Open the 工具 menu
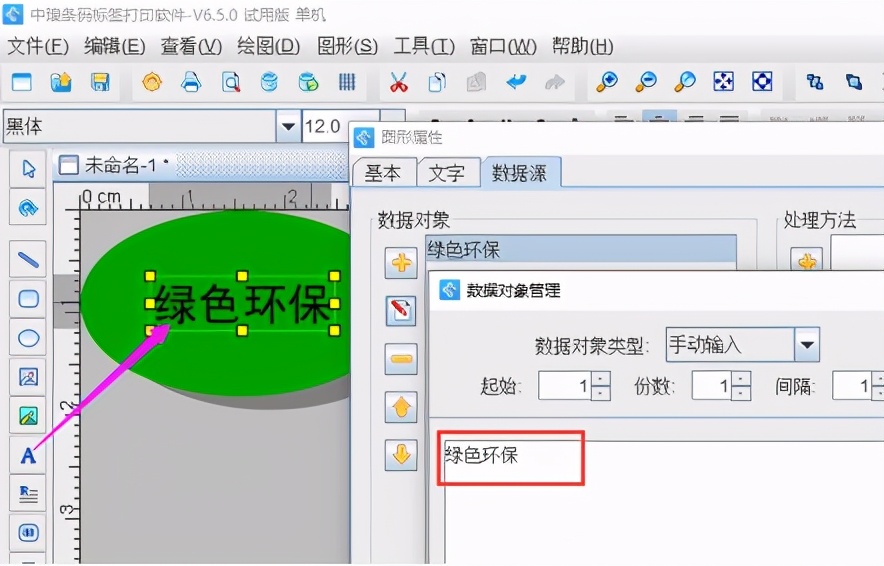The height and width of the screenshot is (566, 884). (424, 46)
